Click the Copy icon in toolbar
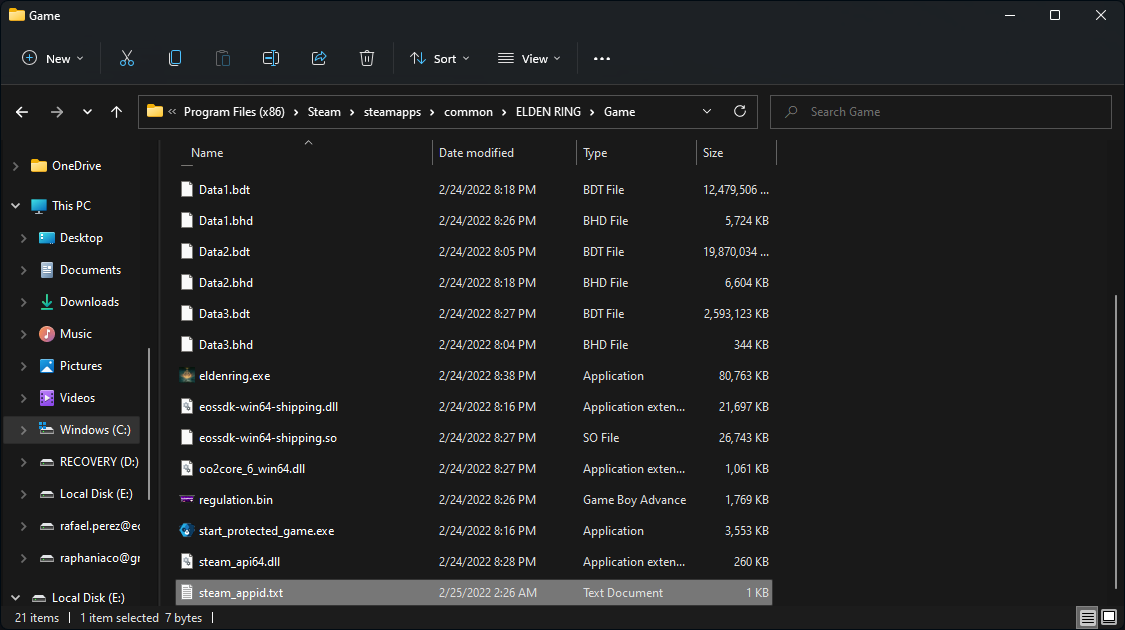This screenshot has width=1125, height=630. coord(175,59)
